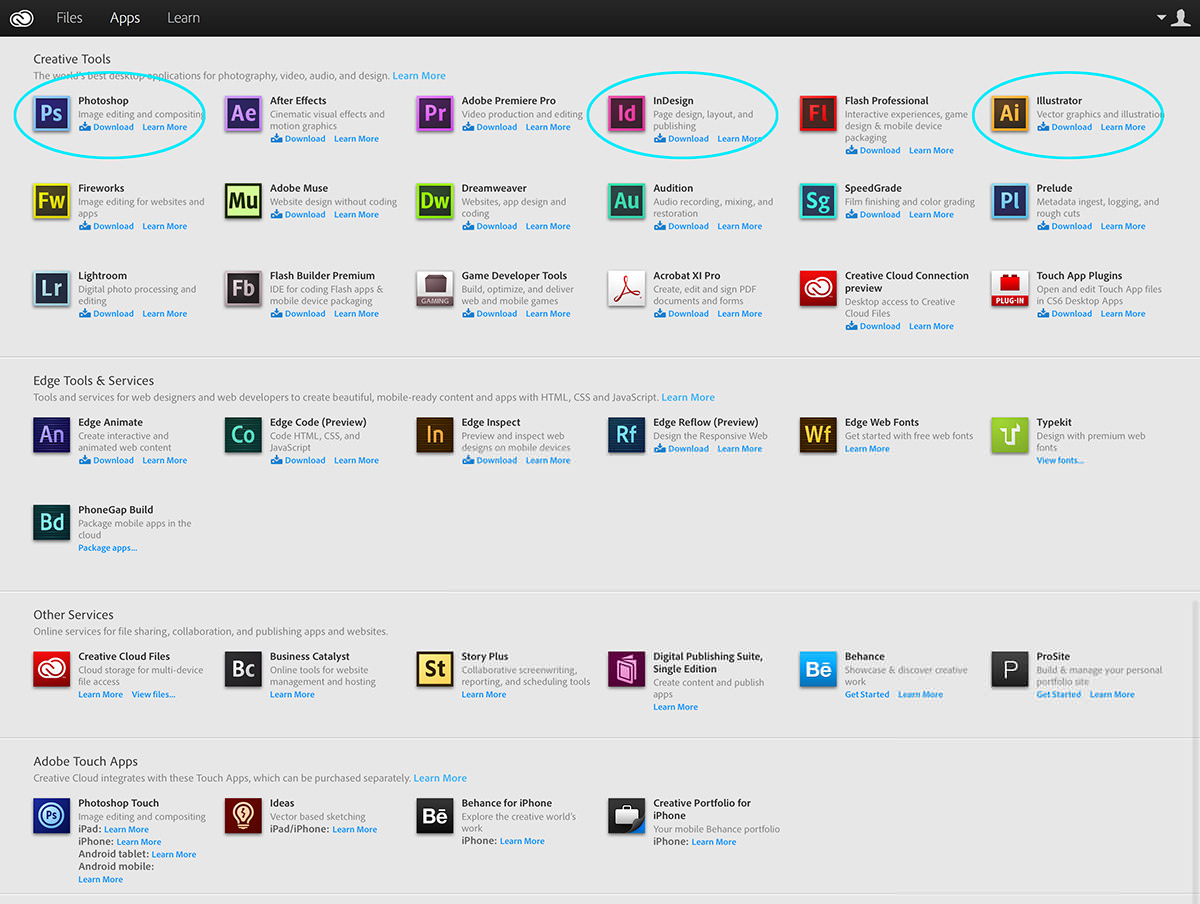Click Learn More next to Edge Tools description
Screen dimensions: 1200x904
[x=688, y=397]
